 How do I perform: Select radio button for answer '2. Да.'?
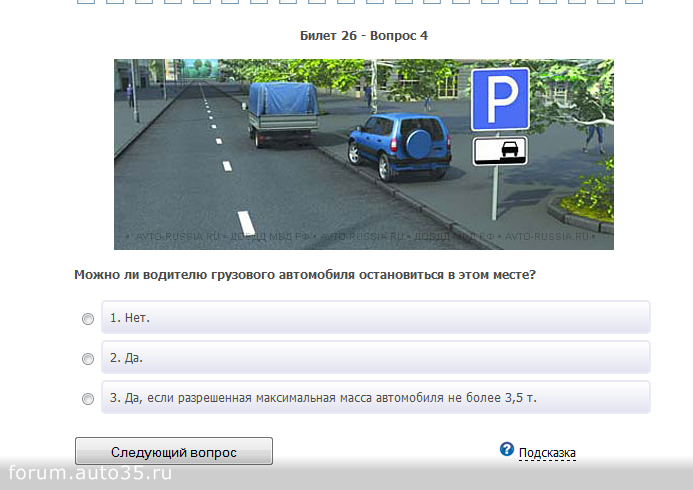(x=88, y=359)
